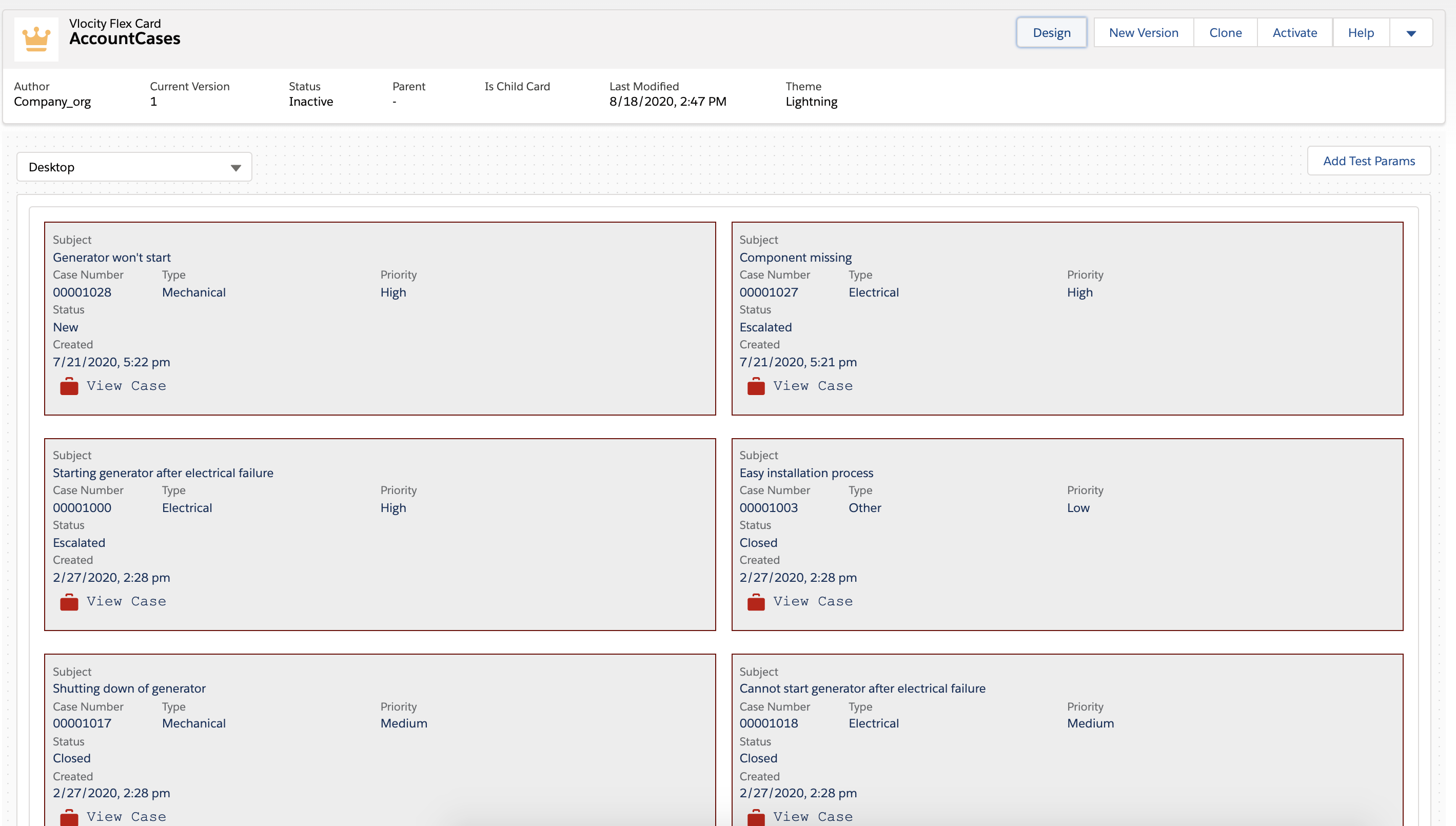
Task: Open the Help button
Action: coord(1361,33)
